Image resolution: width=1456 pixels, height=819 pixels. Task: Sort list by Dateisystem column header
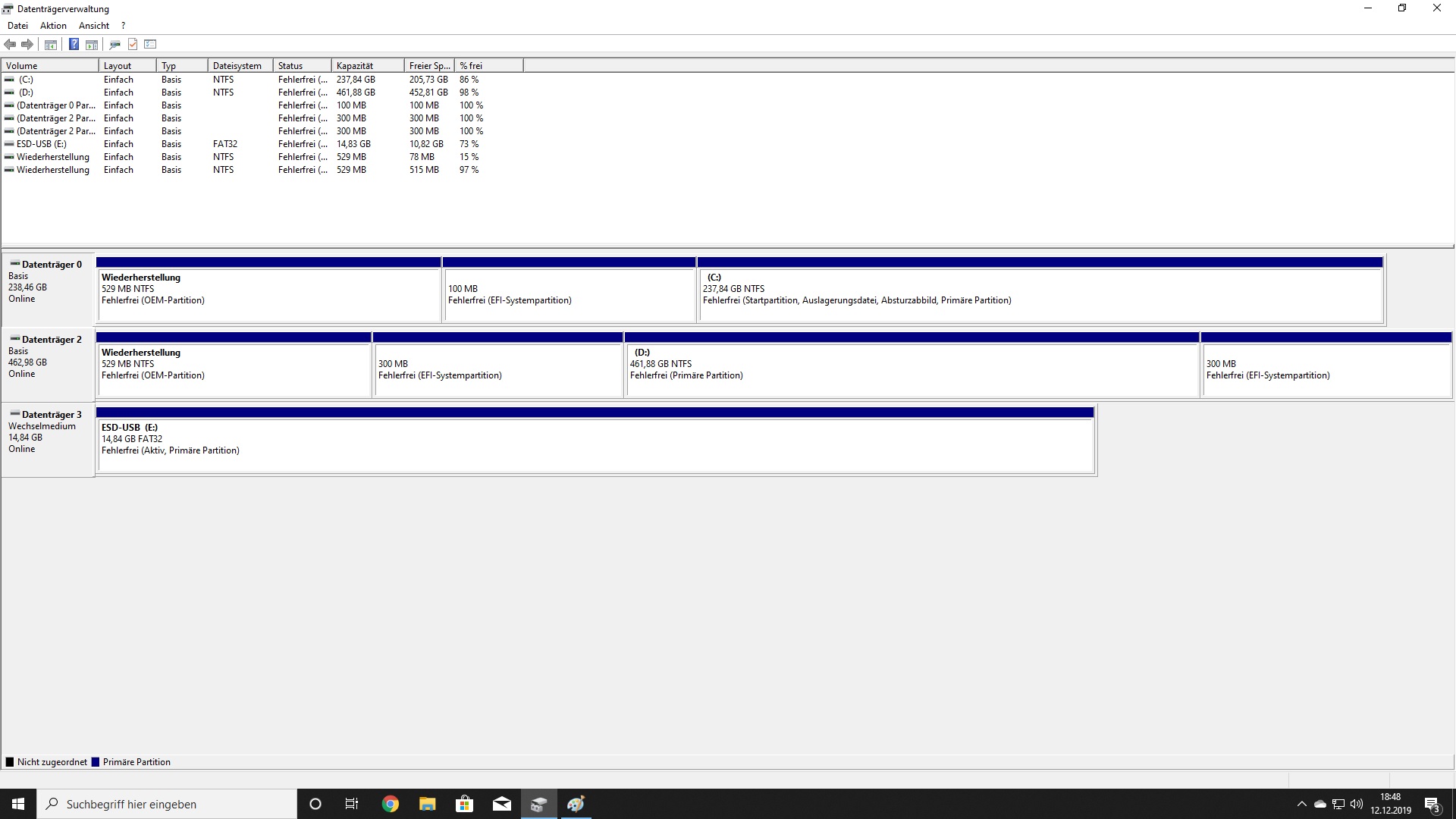tap(239, 66)
